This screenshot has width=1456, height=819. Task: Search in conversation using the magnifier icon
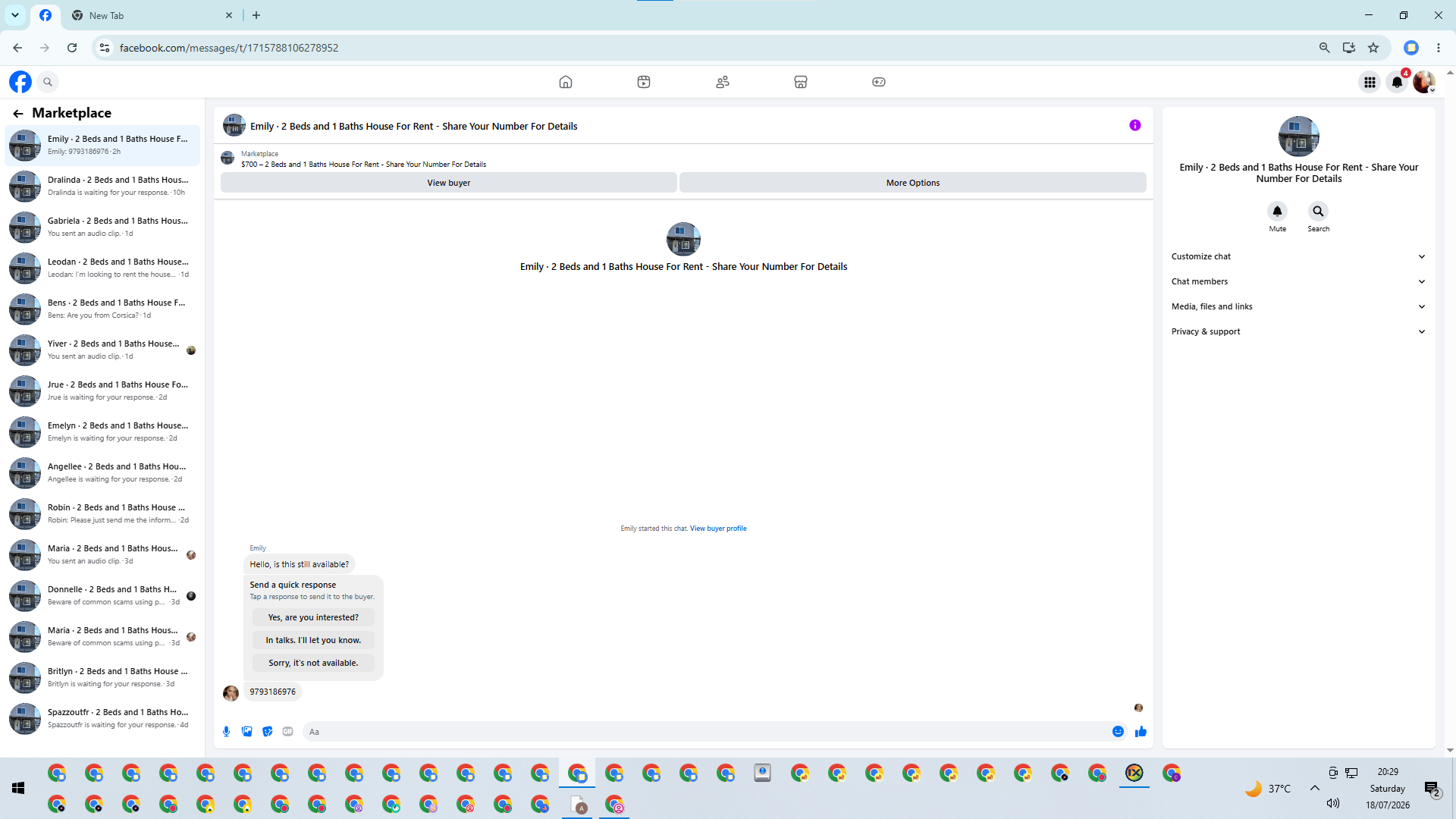(x=1319, y=211)
